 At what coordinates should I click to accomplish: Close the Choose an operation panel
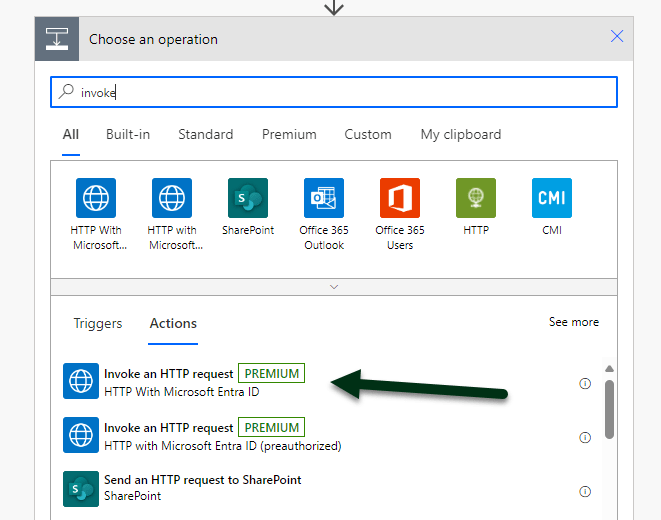(617, 37)
